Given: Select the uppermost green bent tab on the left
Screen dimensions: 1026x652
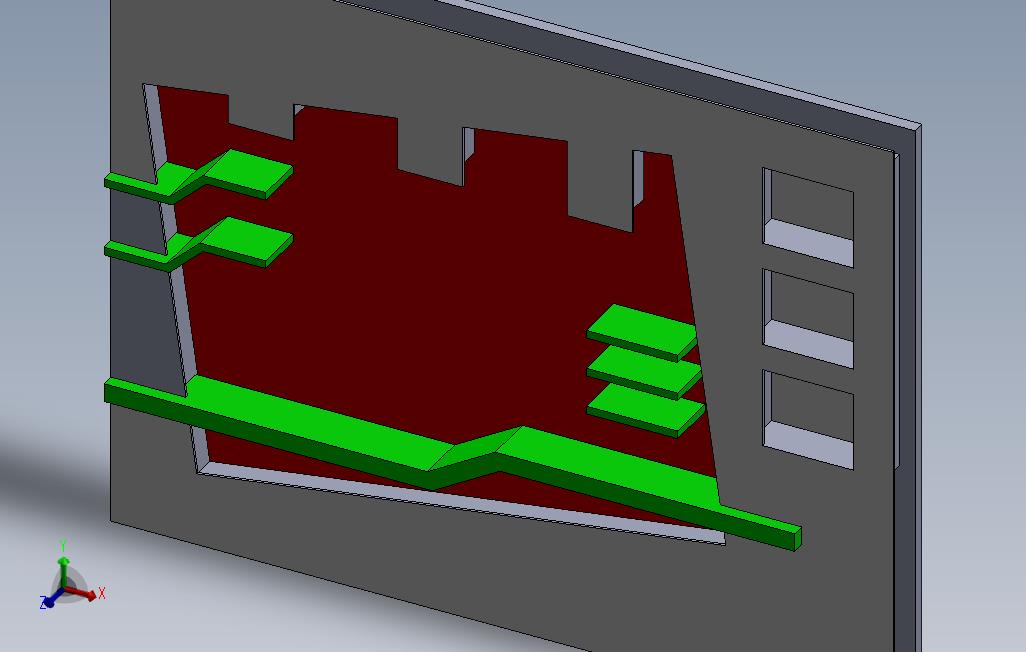Looking at the screenshot, I should click(199, 177).
